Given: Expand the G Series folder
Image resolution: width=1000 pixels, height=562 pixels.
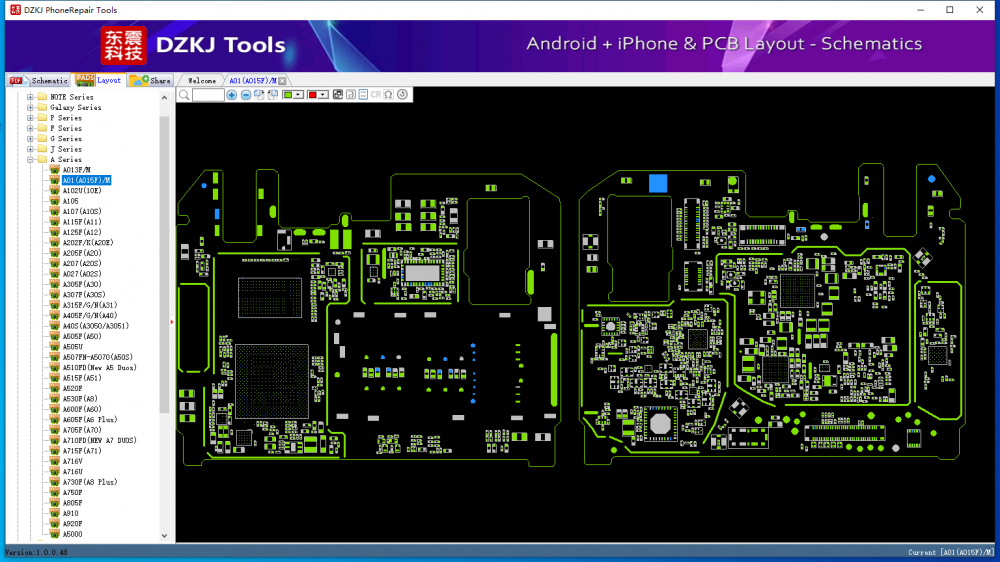Looking at the screenshot, I should pyautogui.click(x=30, y=139).
